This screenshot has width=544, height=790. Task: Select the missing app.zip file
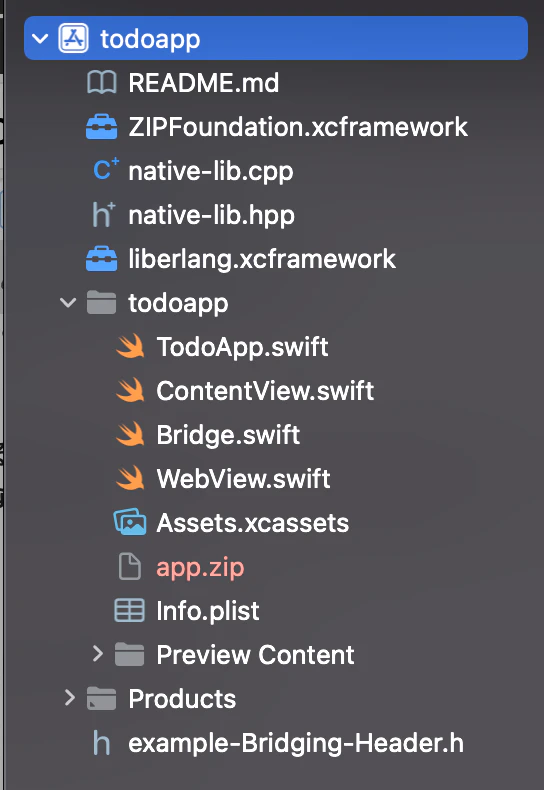pos(200,567)
